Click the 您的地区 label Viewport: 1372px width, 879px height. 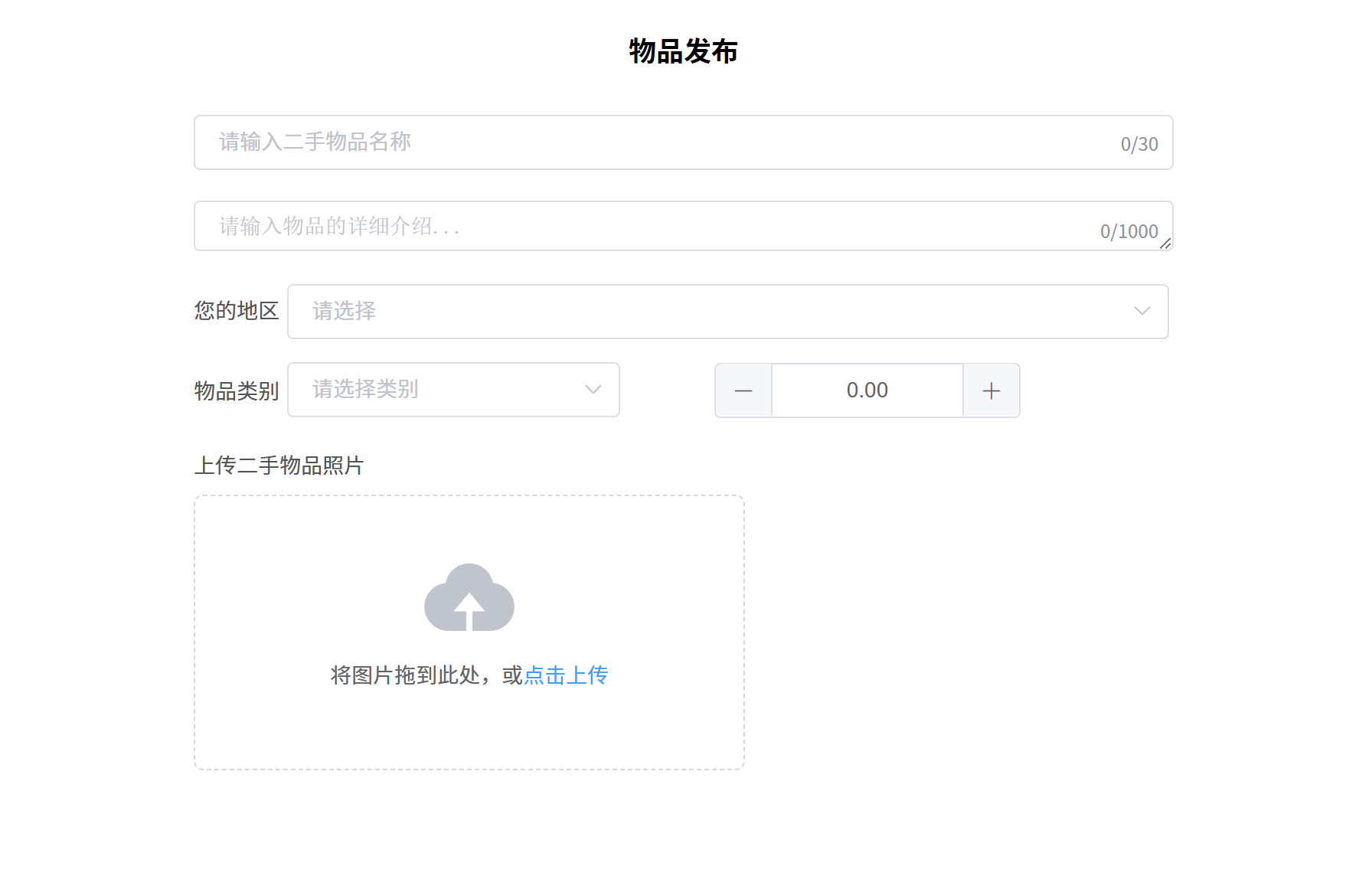pos(237,311)
